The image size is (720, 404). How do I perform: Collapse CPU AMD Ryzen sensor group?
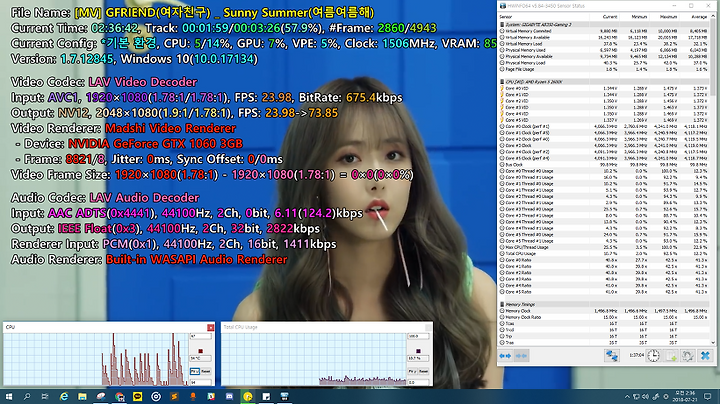(502, 82)
